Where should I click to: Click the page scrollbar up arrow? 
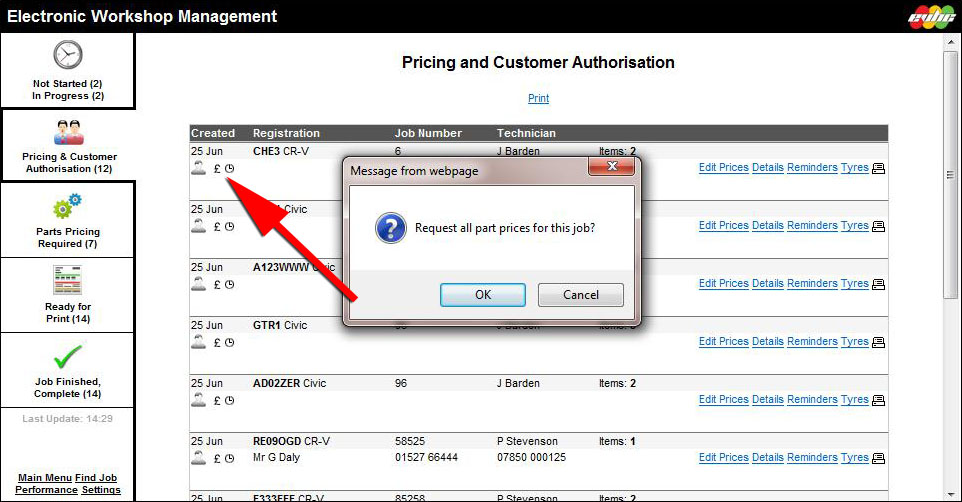pyautogui.click(x=951, y=42)
